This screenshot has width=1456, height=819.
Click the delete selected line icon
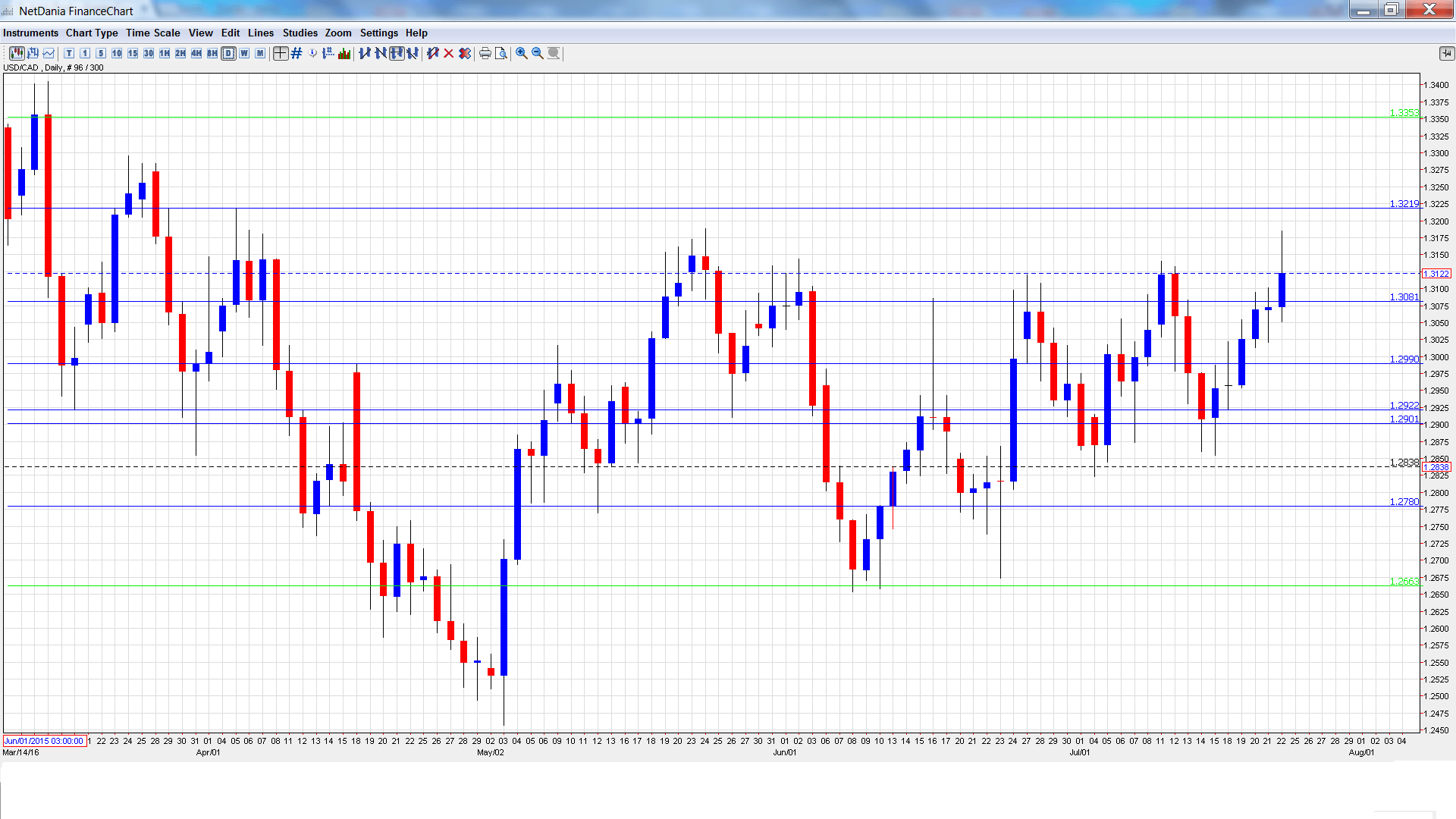[x=433, y=53]
